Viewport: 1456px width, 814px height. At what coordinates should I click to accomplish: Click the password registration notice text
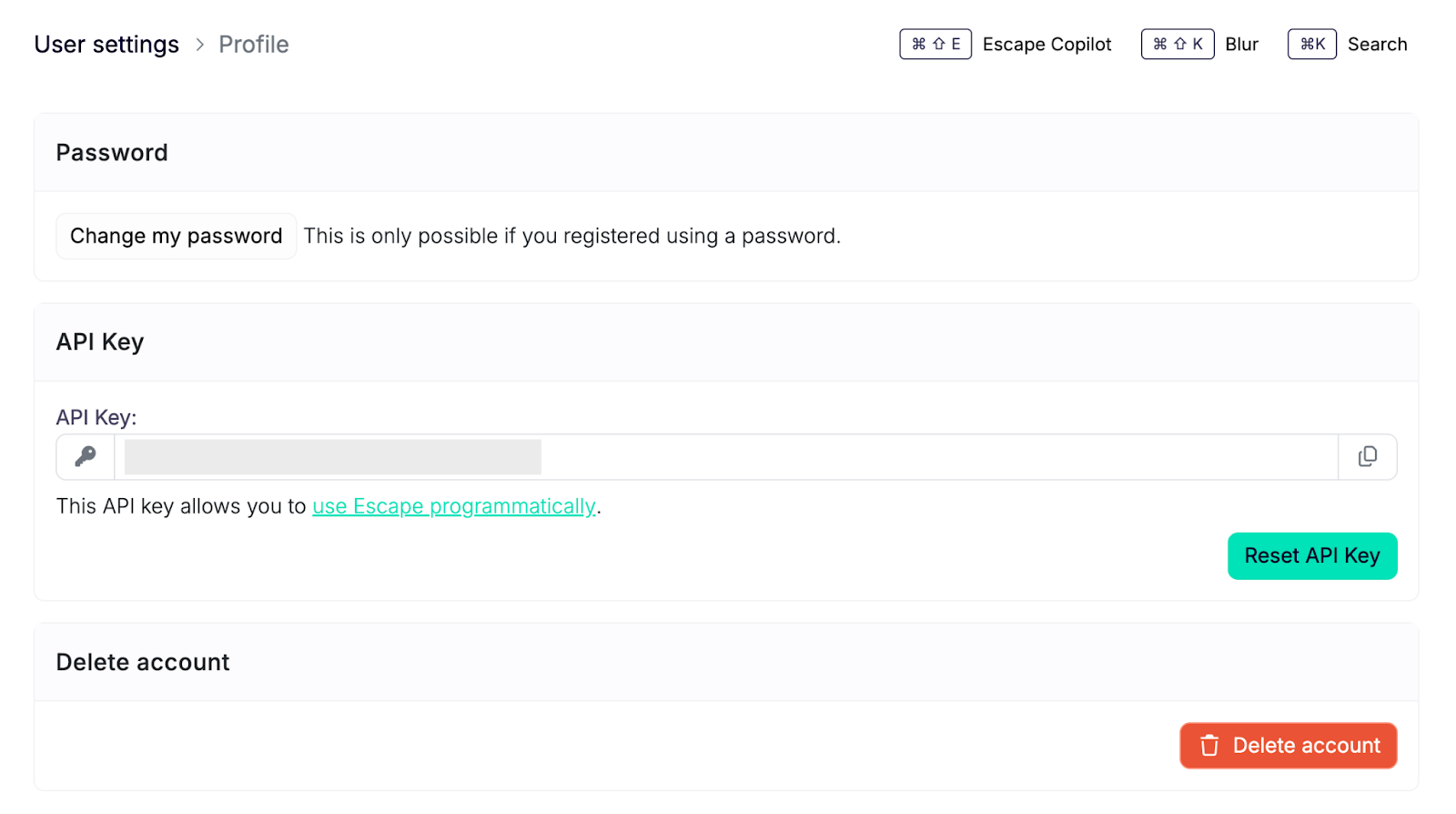tap(571, 237)
